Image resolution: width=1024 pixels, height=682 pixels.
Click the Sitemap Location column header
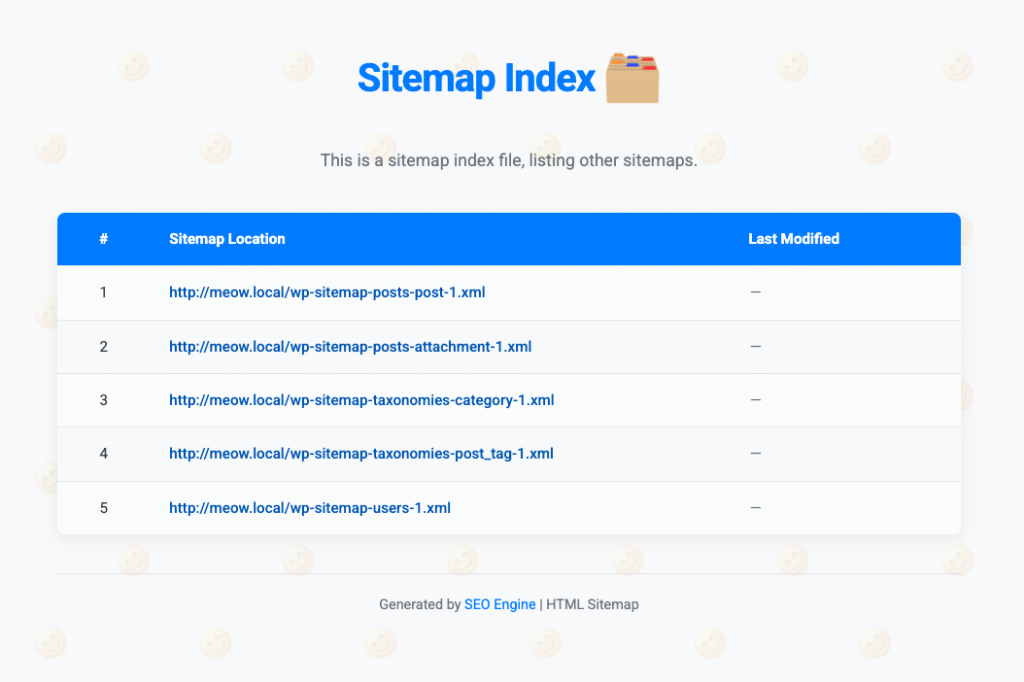pos(227,239)
